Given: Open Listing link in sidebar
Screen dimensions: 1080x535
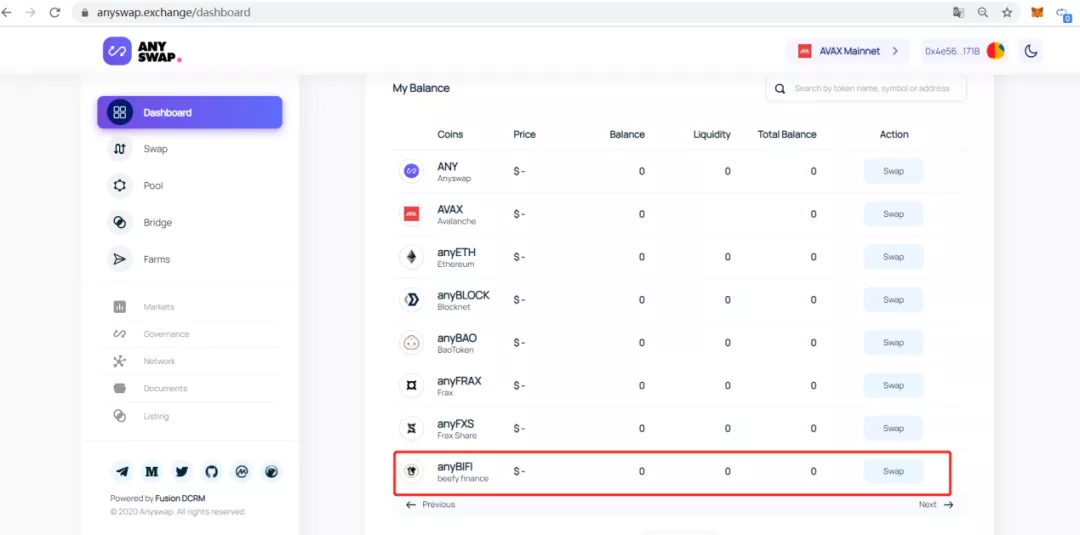Looking at the screenshot, I should 156,417.
